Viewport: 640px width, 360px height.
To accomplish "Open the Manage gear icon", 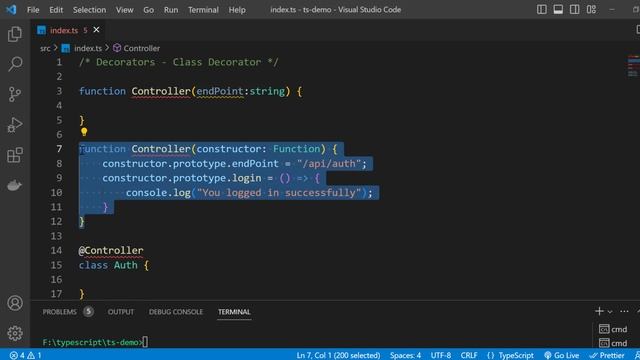I will coord(15,333).
